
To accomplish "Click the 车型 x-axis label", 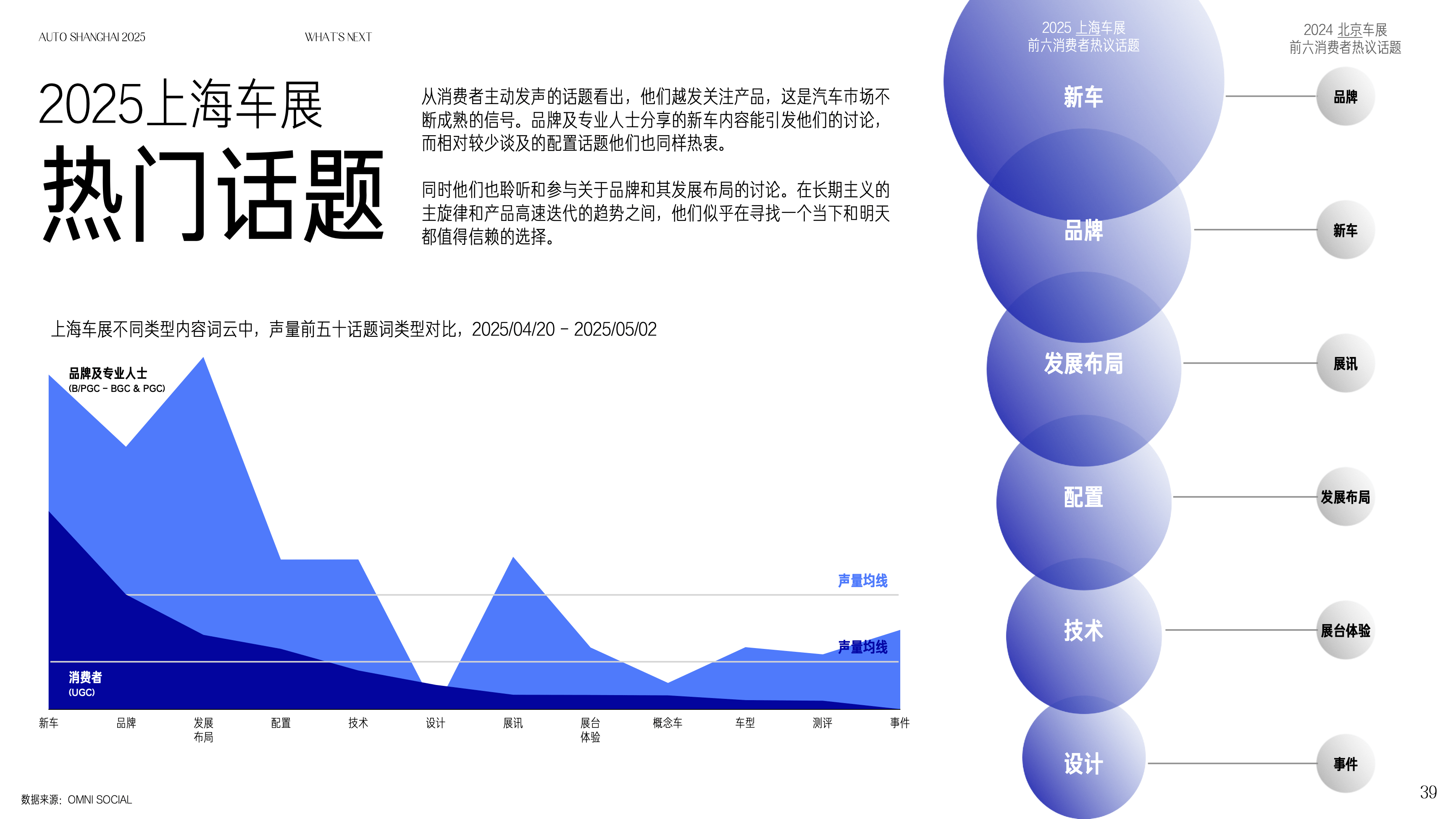I will pyautogui.click(x=745, y=723).
